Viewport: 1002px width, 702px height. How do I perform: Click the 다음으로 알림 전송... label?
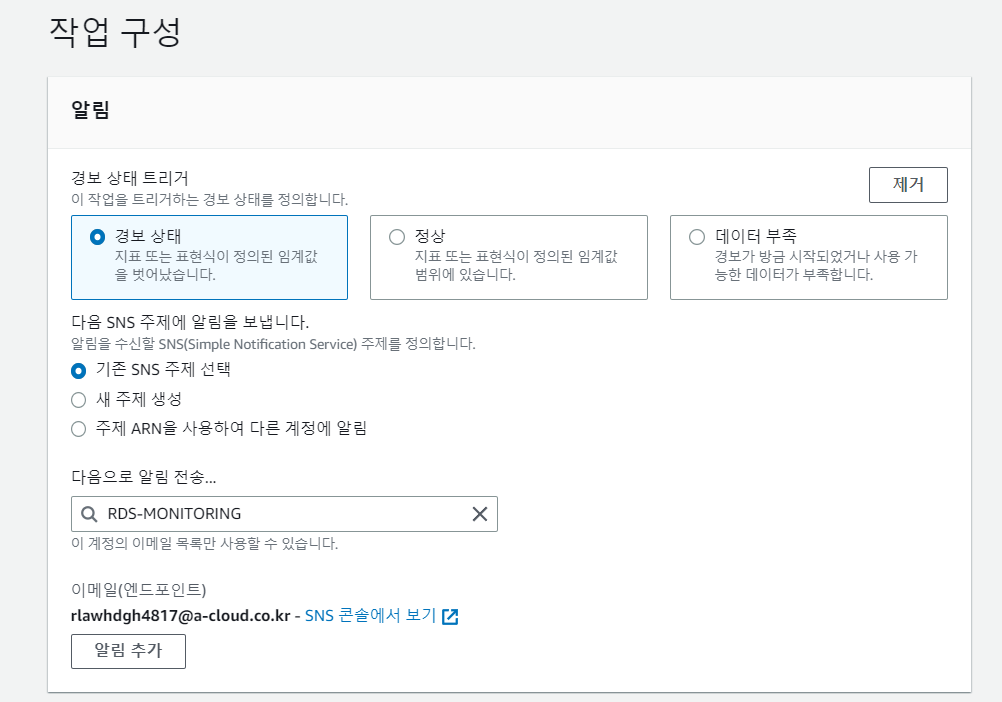click(x=144, y=477)
